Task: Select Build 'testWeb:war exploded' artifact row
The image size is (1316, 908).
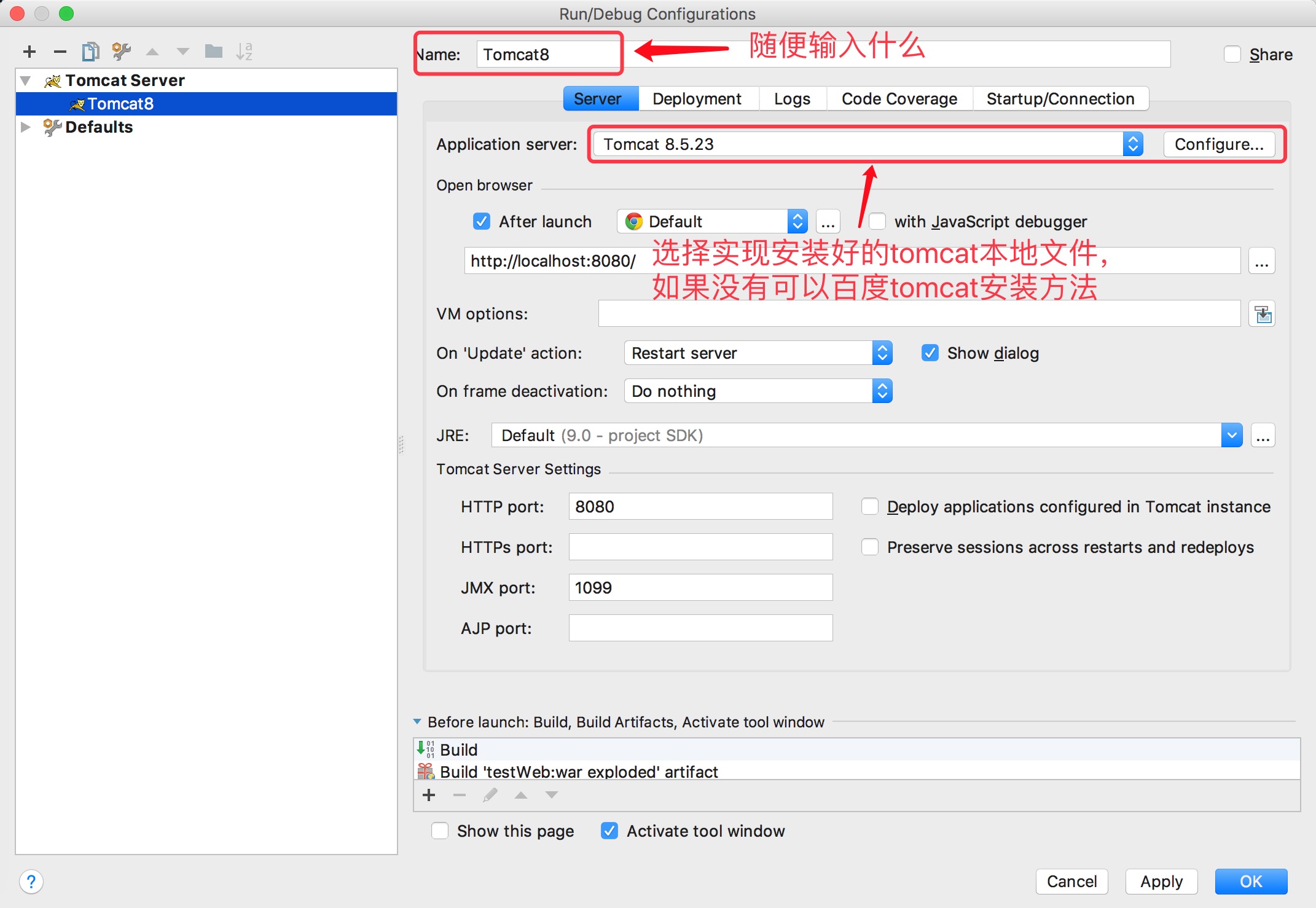Action: point(856,771)
